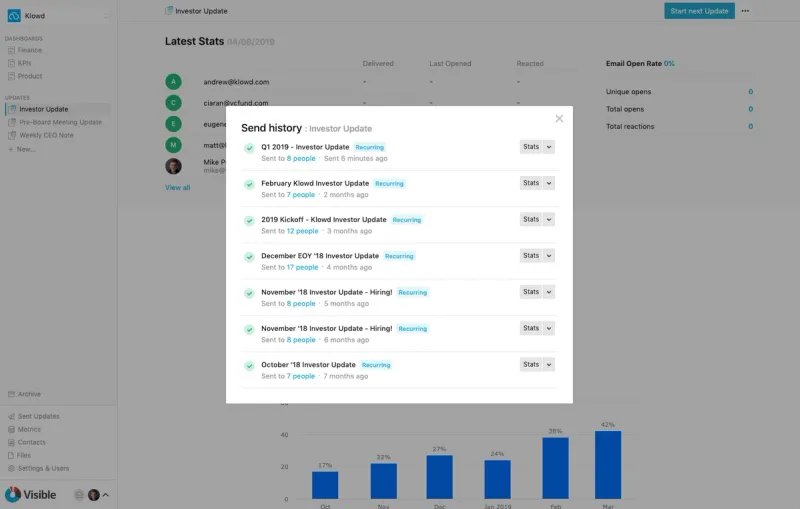Close the Send history dialog

pos(559,119)
